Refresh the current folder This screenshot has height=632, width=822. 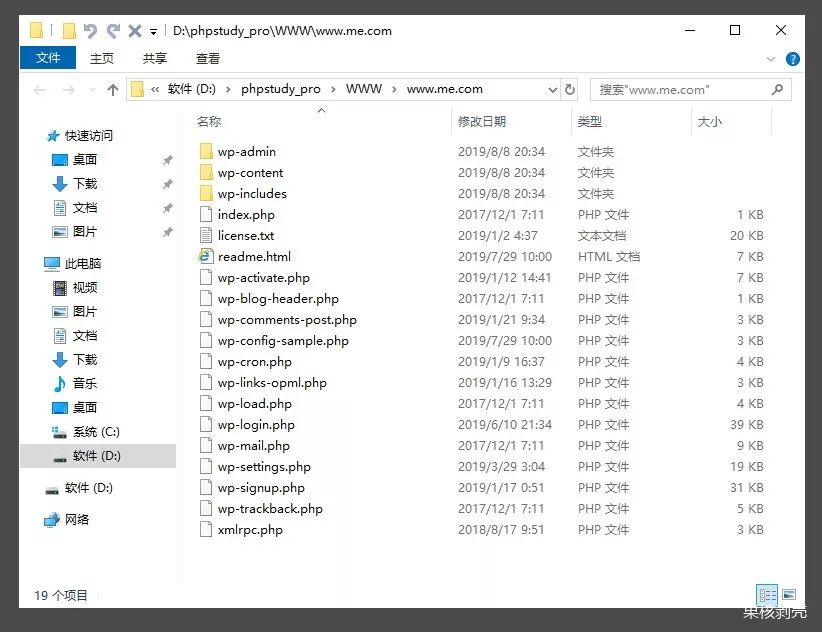pos(570,90)
